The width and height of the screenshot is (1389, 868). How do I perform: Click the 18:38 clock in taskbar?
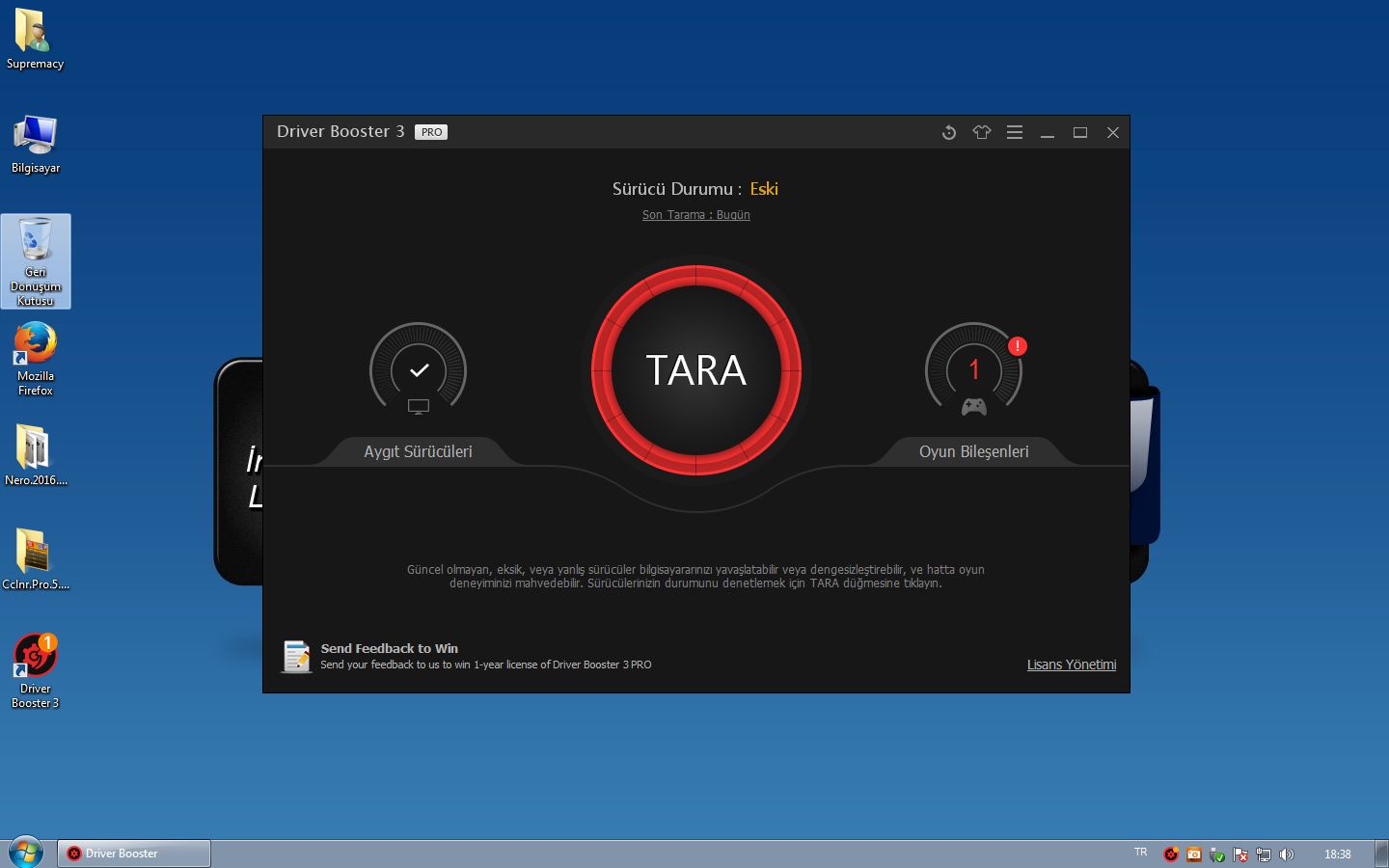click(1338, 854)
